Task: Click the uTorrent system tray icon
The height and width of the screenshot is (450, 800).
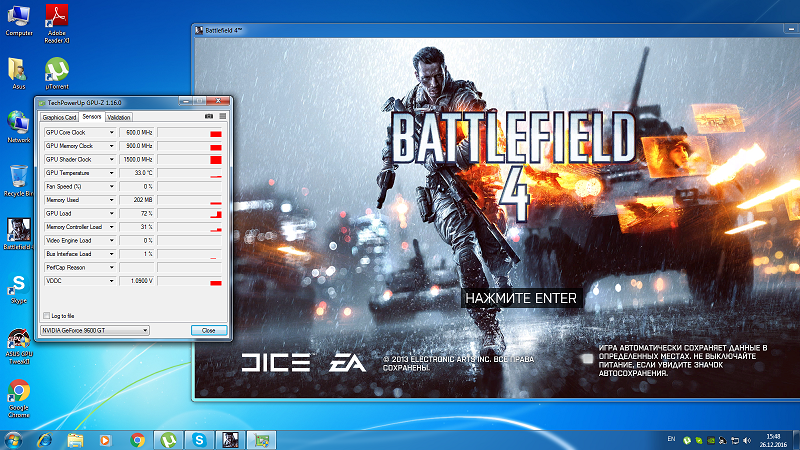Action: tap(687, 440)
